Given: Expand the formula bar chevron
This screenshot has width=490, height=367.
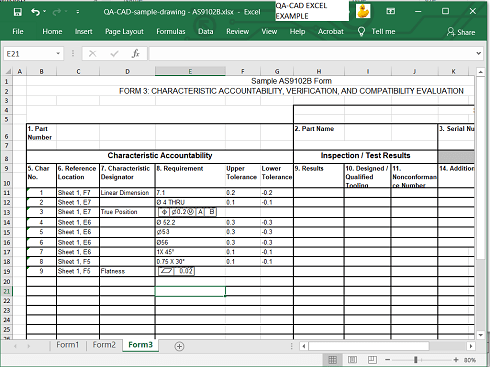Looking at the screenshot, I should coord(479,53).
